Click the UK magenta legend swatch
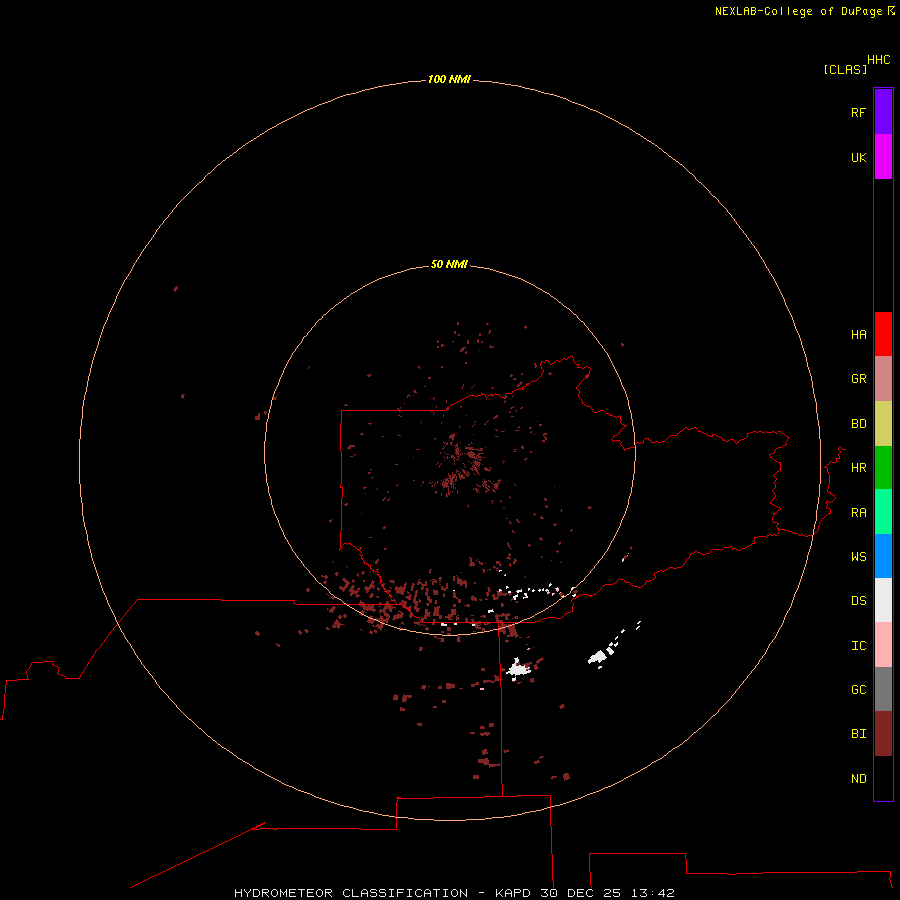Screen dimensions: 900x900 pyautogui.click(x=883, y=157)
